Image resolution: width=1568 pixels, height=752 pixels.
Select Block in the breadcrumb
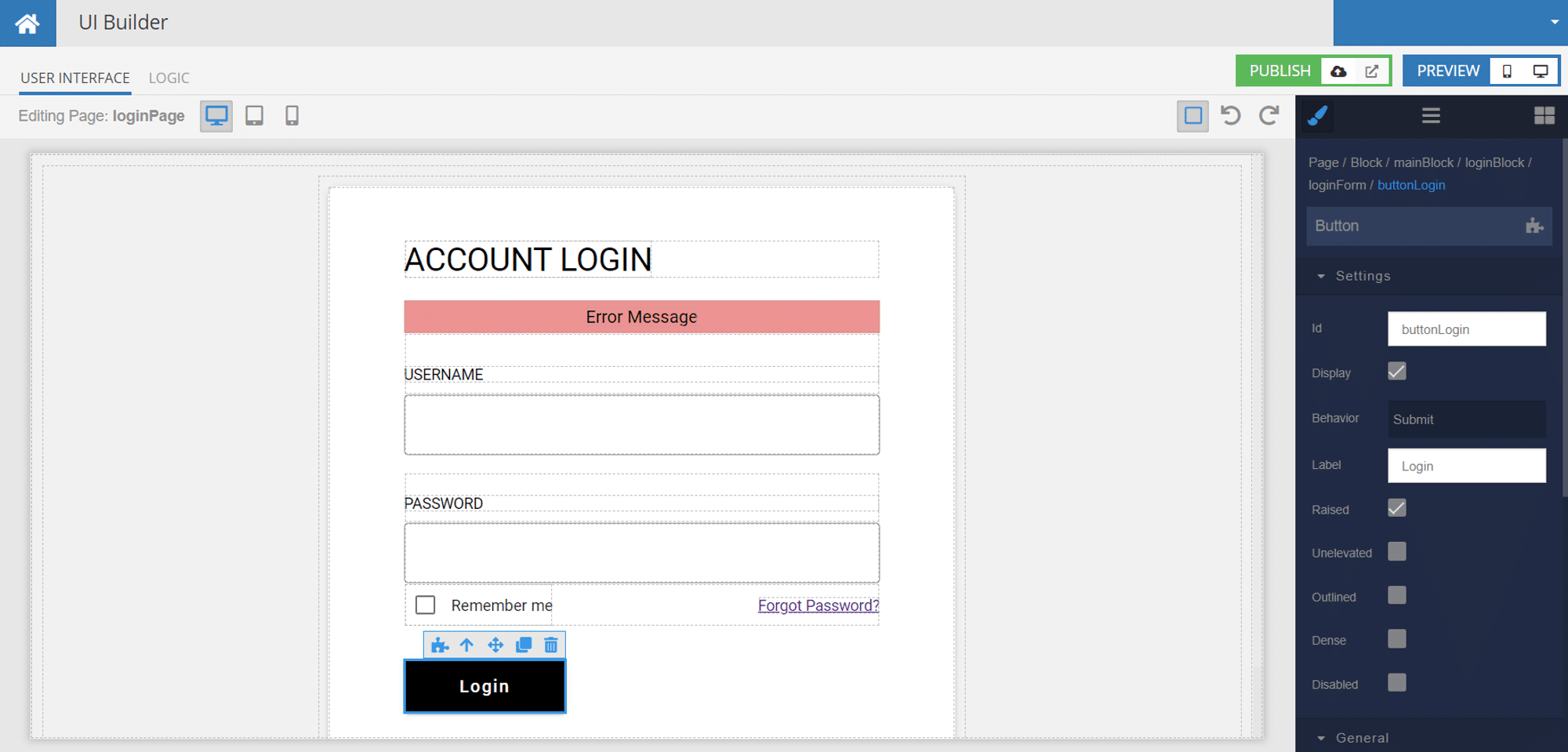(1366, 163)
